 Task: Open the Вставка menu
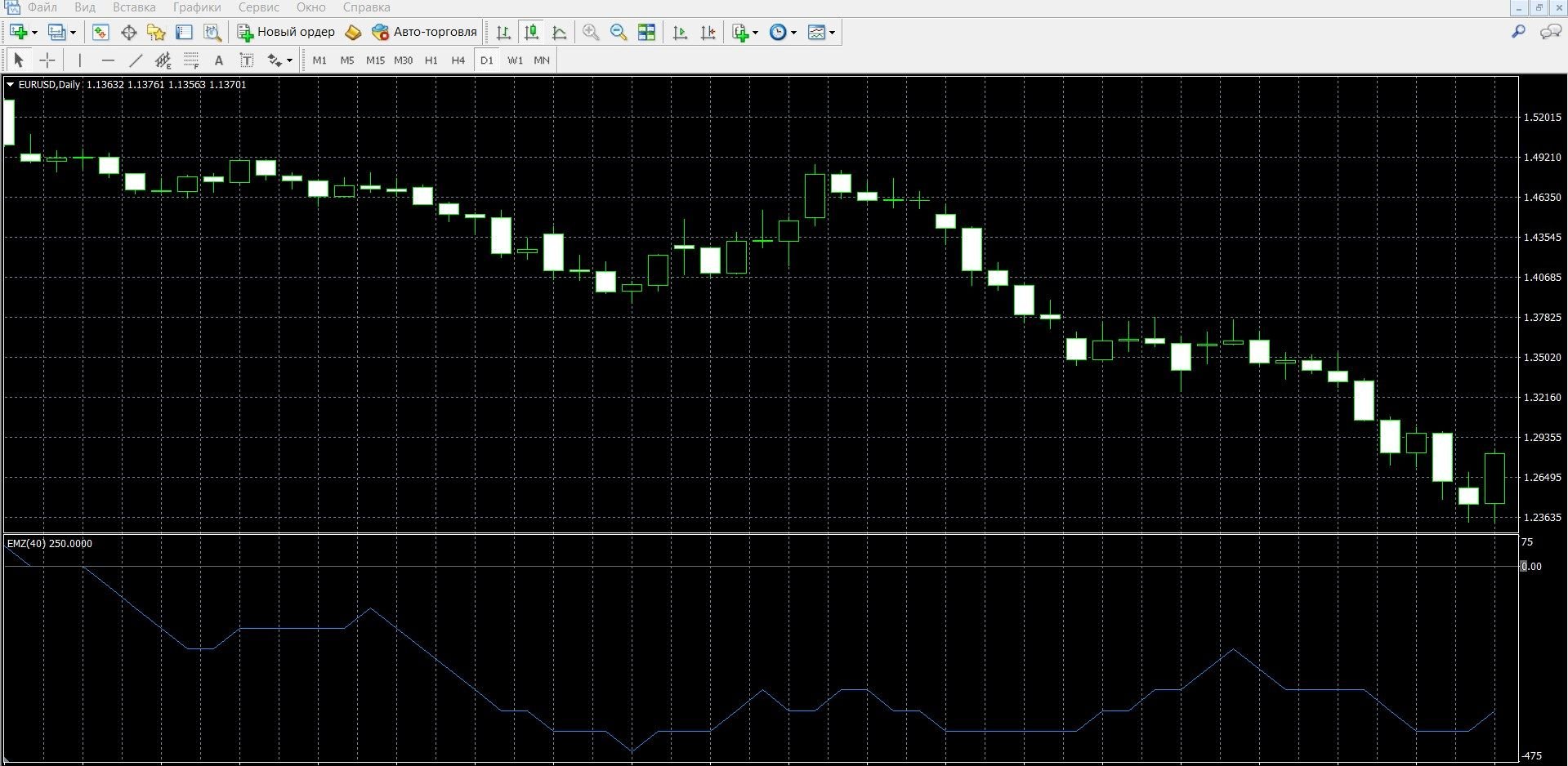(134, 7)
